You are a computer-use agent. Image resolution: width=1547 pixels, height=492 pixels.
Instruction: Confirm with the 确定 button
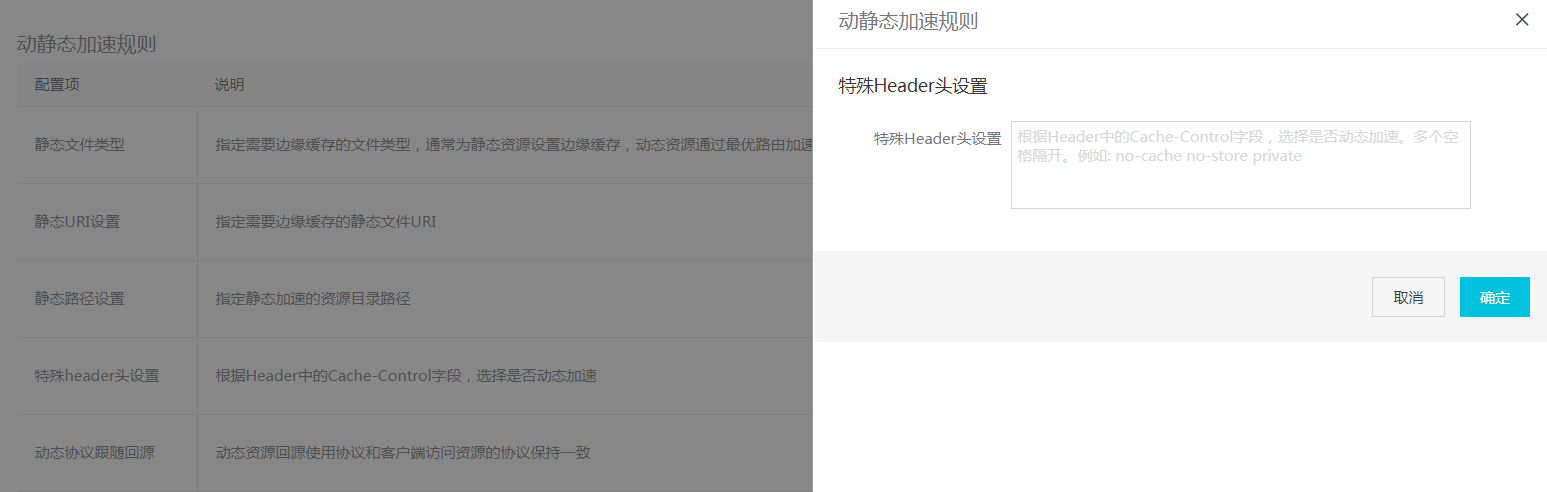pos(1495,297)
